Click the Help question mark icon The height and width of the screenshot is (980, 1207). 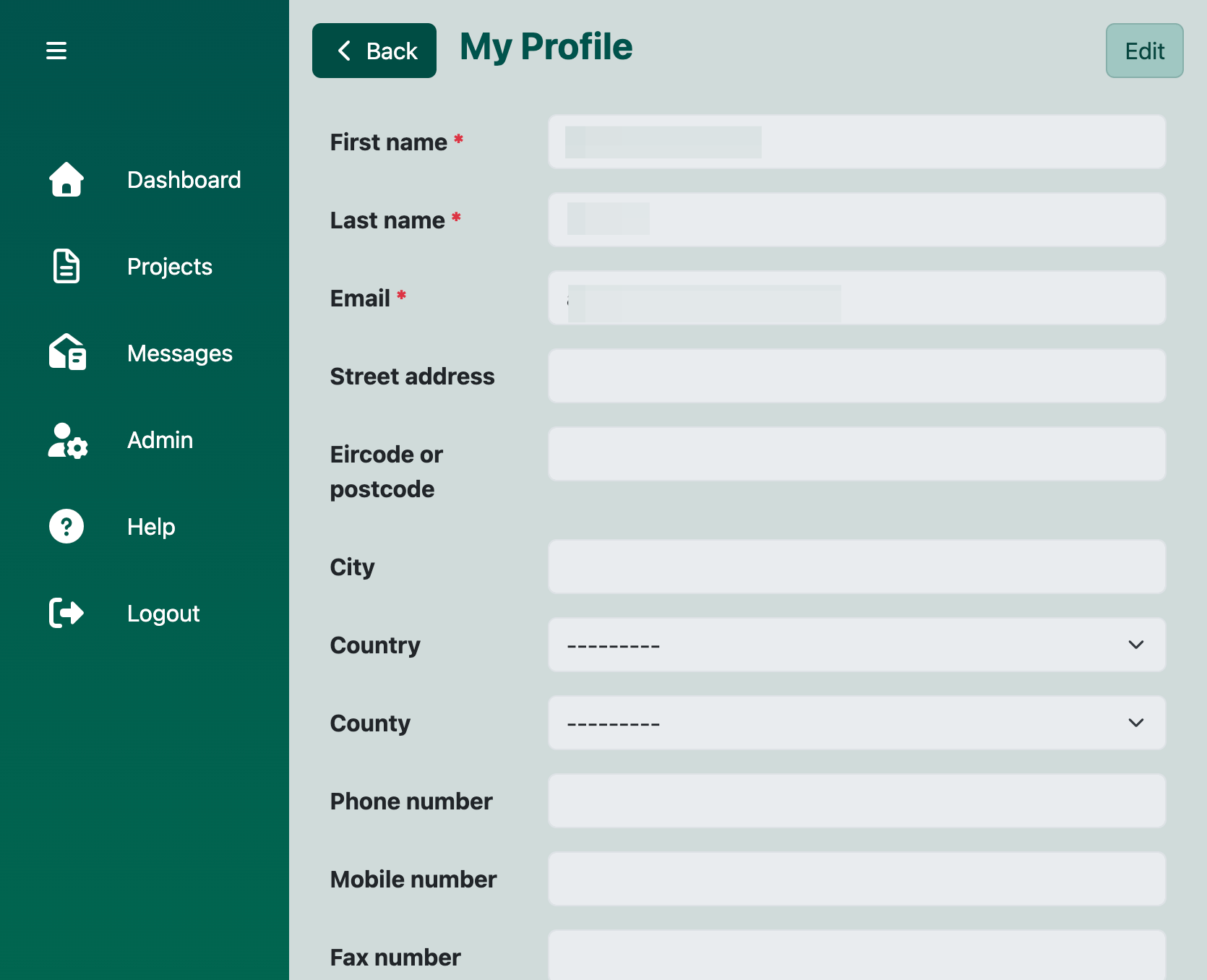66,526
